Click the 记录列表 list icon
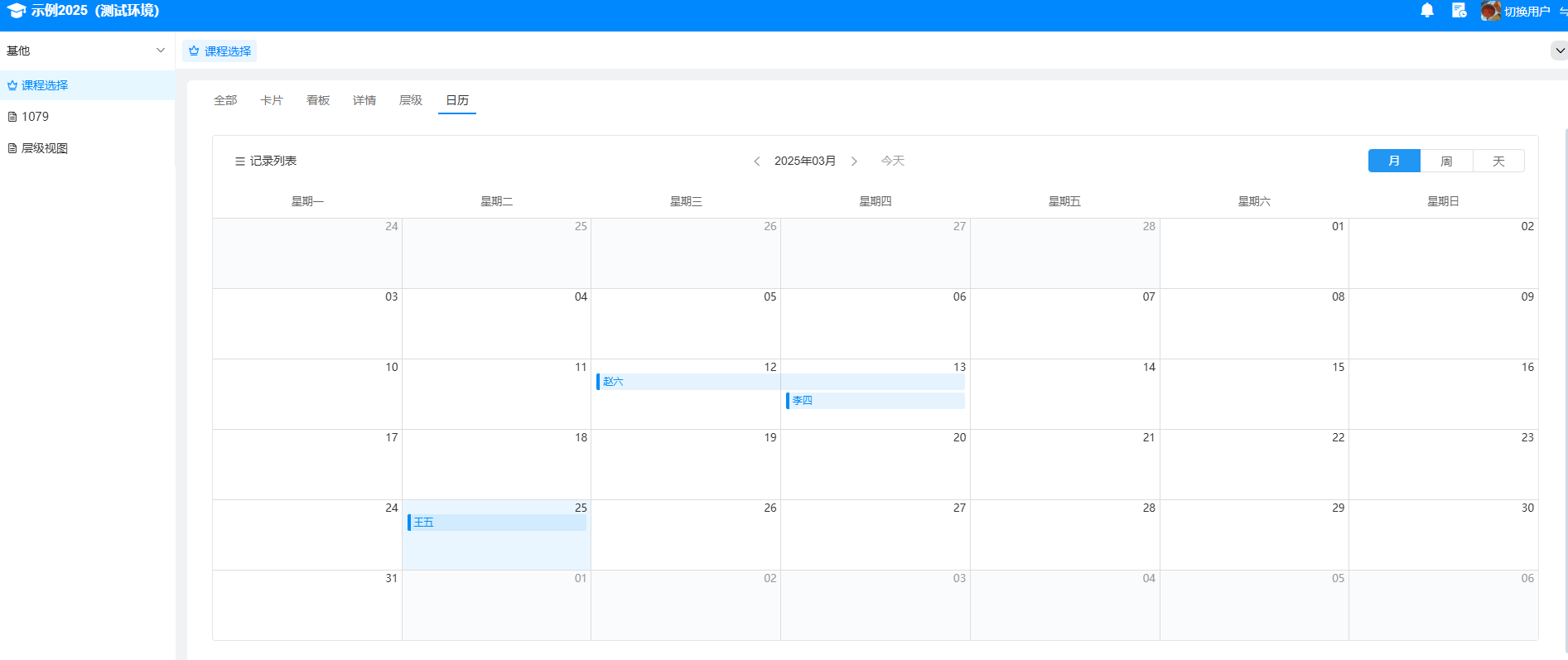Screen dimensions: 1568x660 [240, 161]
